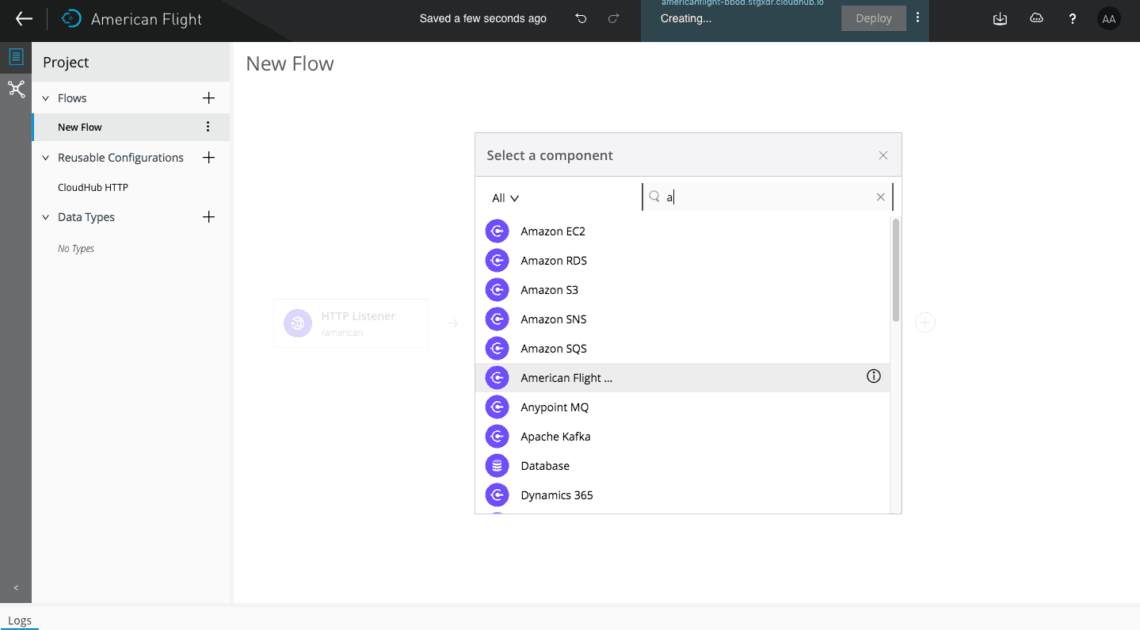Open the All category filter dropdown
The image size is (1140, 630).
click(x=504, y=197)
